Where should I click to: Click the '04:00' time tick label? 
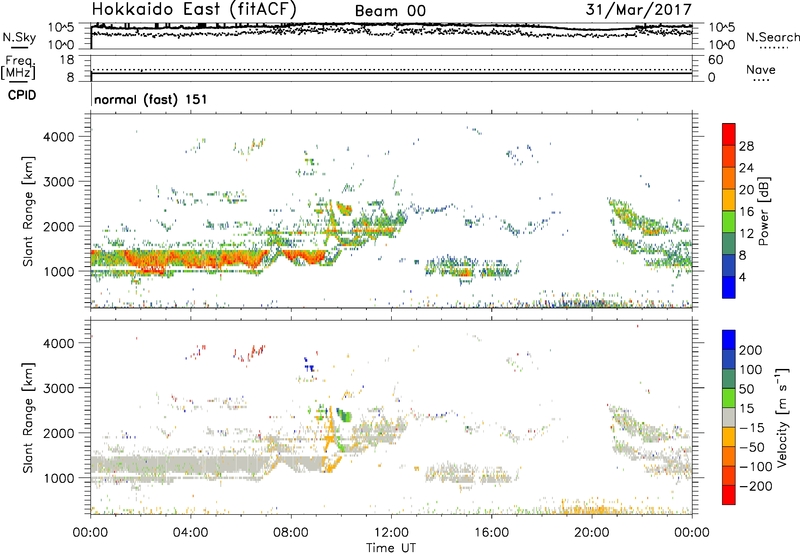[190, 533]
